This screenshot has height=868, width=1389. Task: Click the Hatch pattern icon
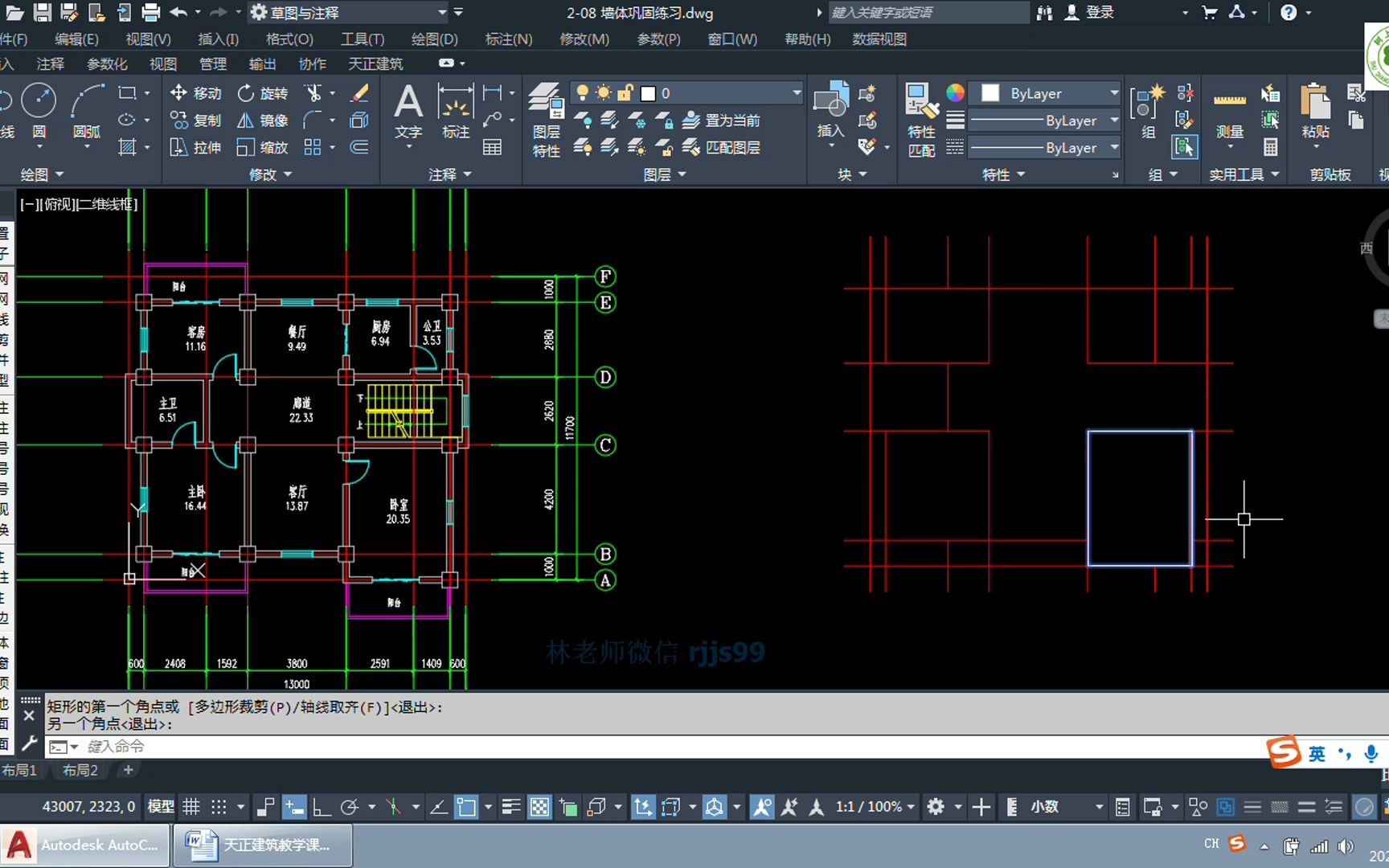[x=127, y=148]
